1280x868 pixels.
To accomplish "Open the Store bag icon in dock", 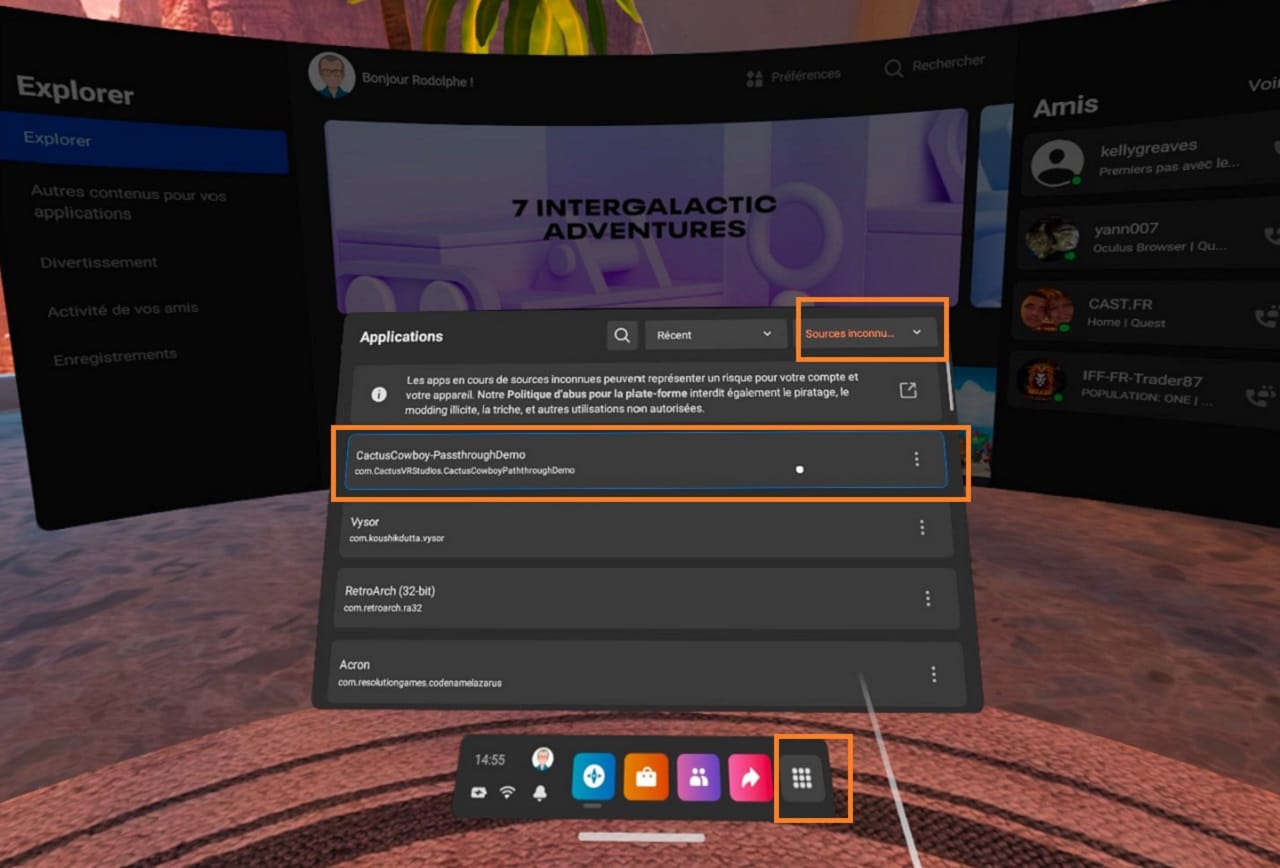I will point(646,777).
